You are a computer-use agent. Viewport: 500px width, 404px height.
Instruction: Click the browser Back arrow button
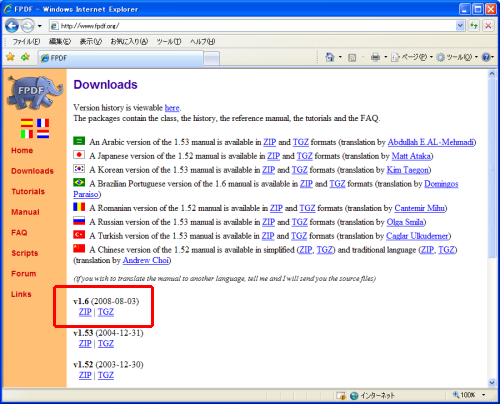pos(12,26)
